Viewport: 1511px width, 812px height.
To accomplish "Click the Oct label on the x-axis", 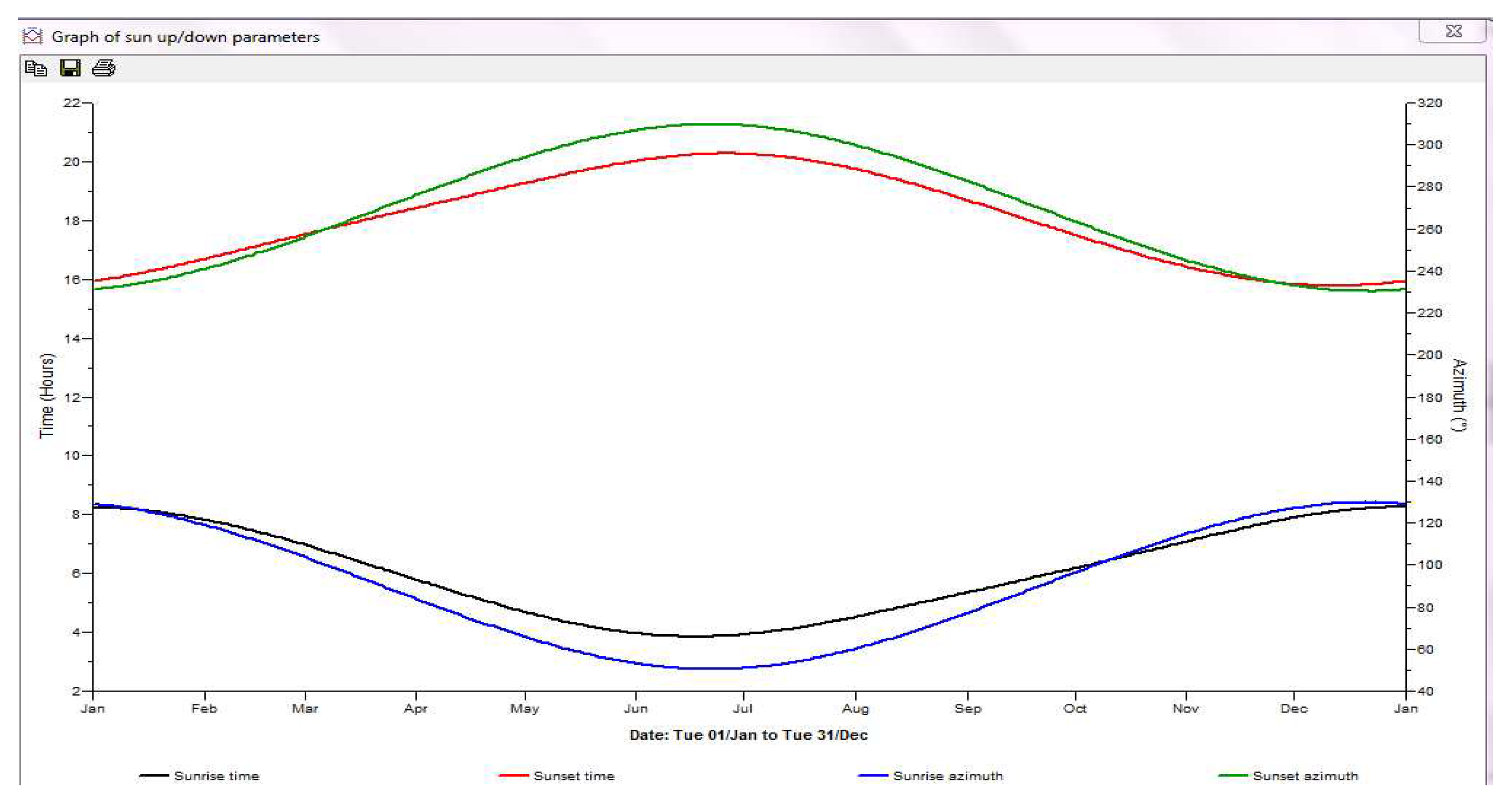I will pos(1075,709).
